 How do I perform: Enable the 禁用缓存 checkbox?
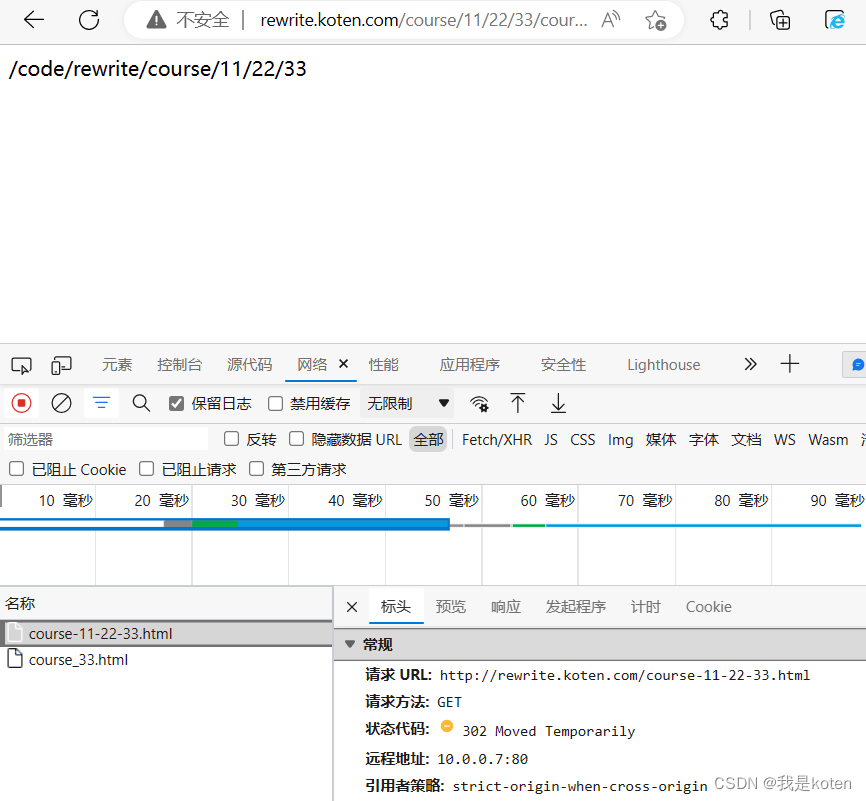tap(274, 402)
